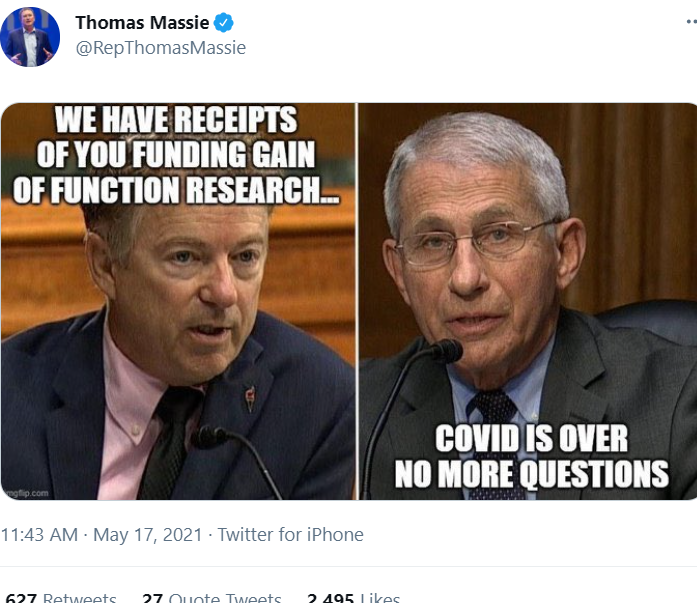View the 627 Retweets list
This screenshot has height=603, width=697.
[61, 598]
